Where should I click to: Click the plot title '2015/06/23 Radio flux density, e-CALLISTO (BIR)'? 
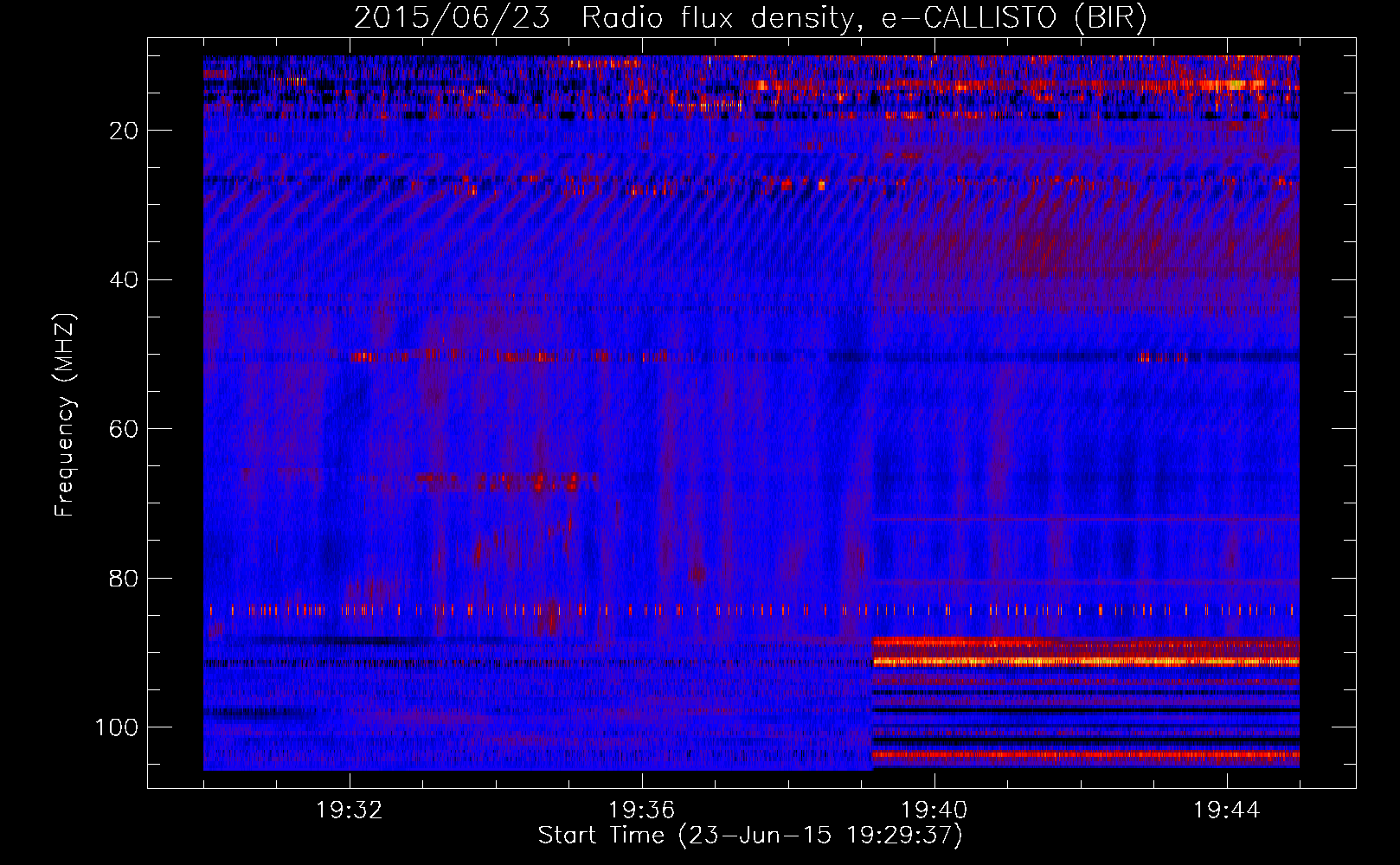pos(750,18)
